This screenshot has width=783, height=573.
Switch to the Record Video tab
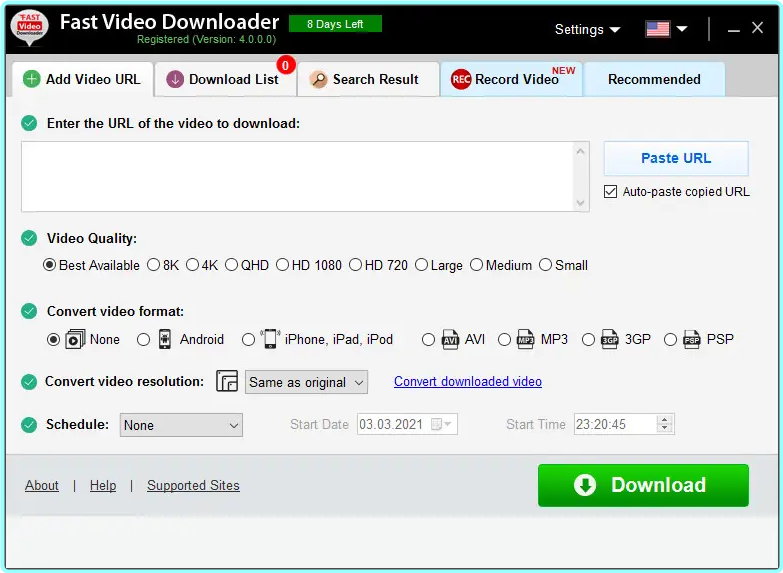[x=511, y=79]
